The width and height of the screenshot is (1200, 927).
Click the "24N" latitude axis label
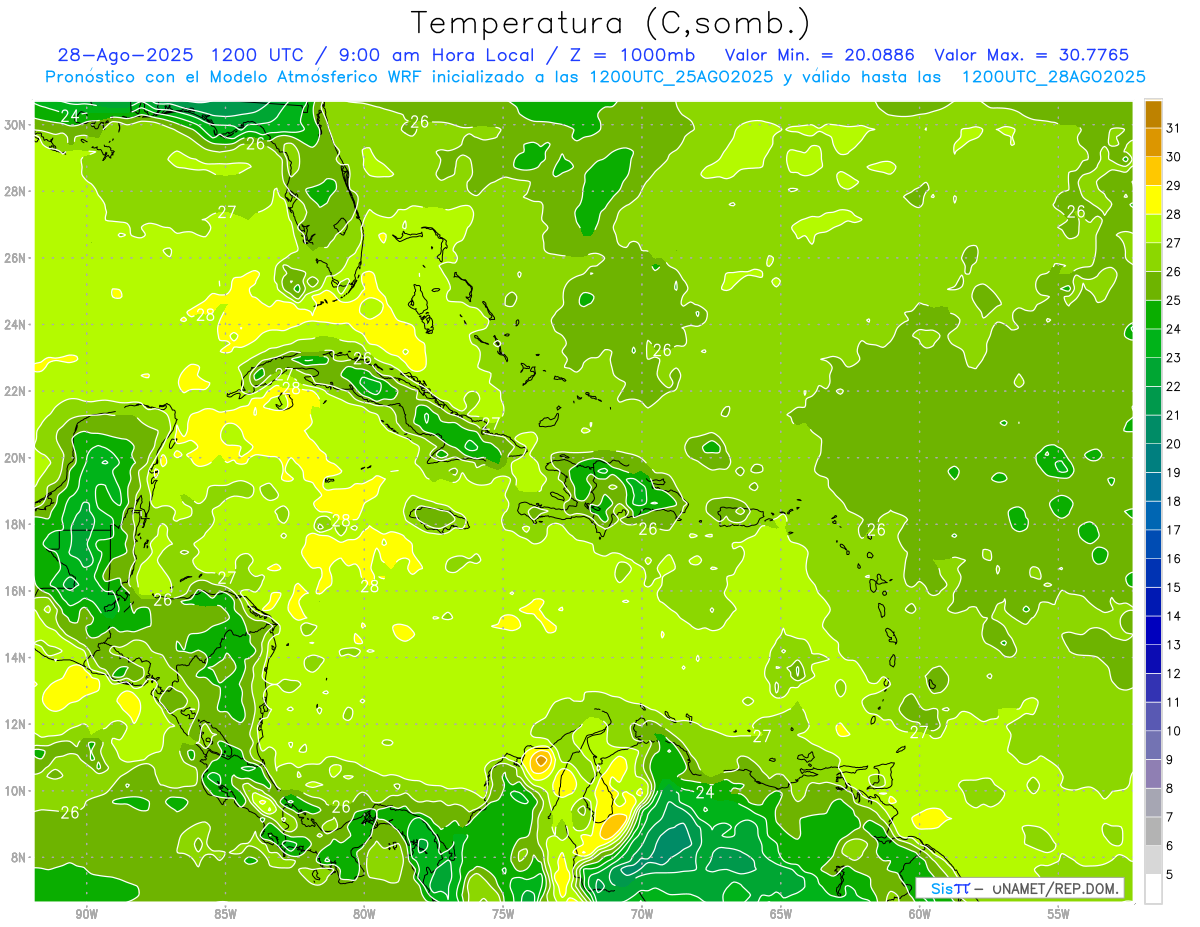(17, 325)
